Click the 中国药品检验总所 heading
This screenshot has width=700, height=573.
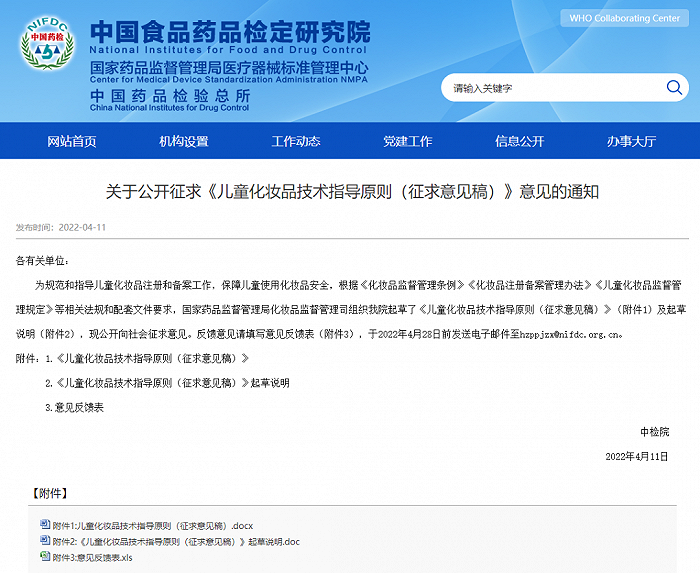pos(170,96)
